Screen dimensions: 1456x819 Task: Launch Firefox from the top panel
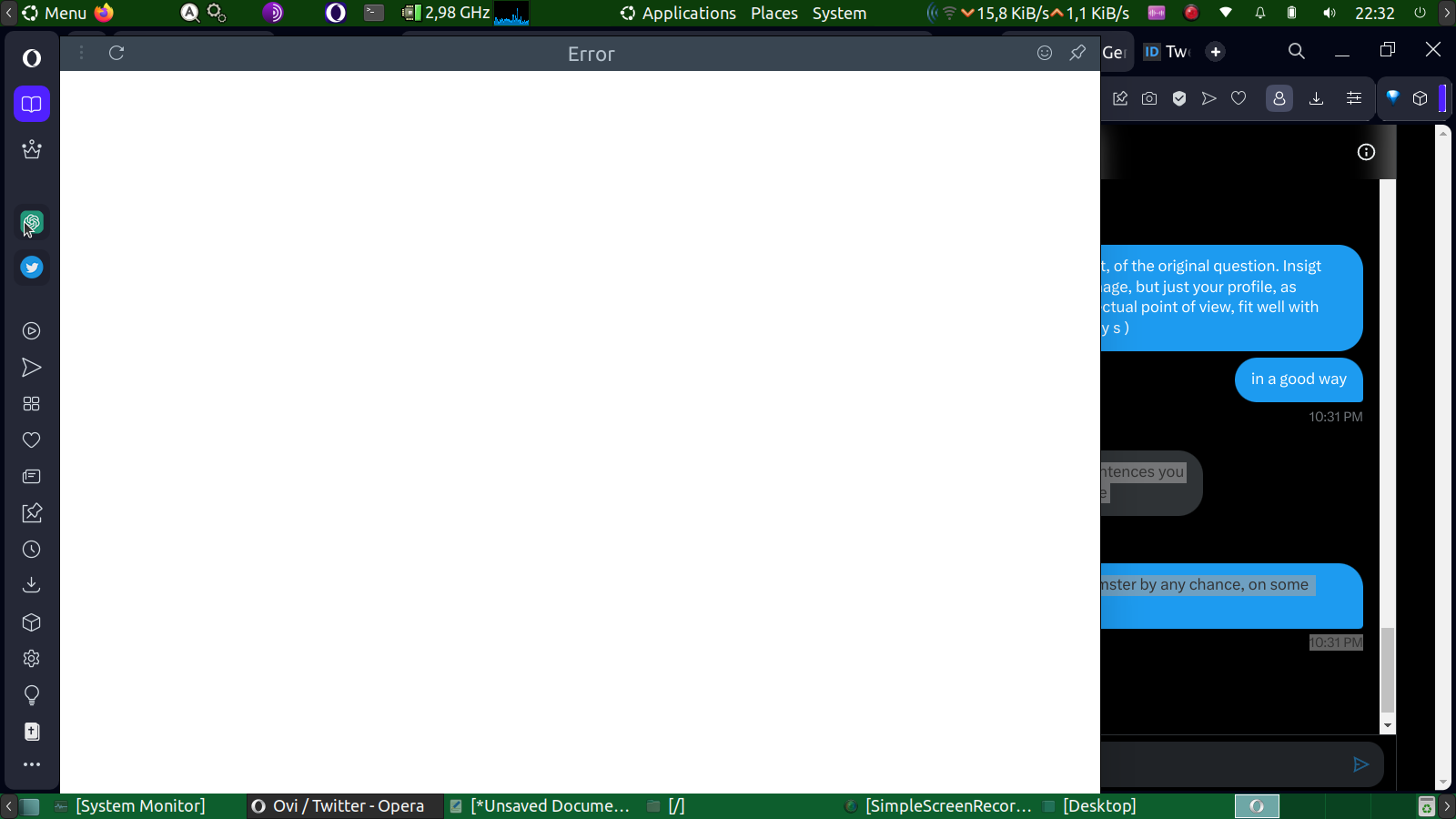click(104, 13)
